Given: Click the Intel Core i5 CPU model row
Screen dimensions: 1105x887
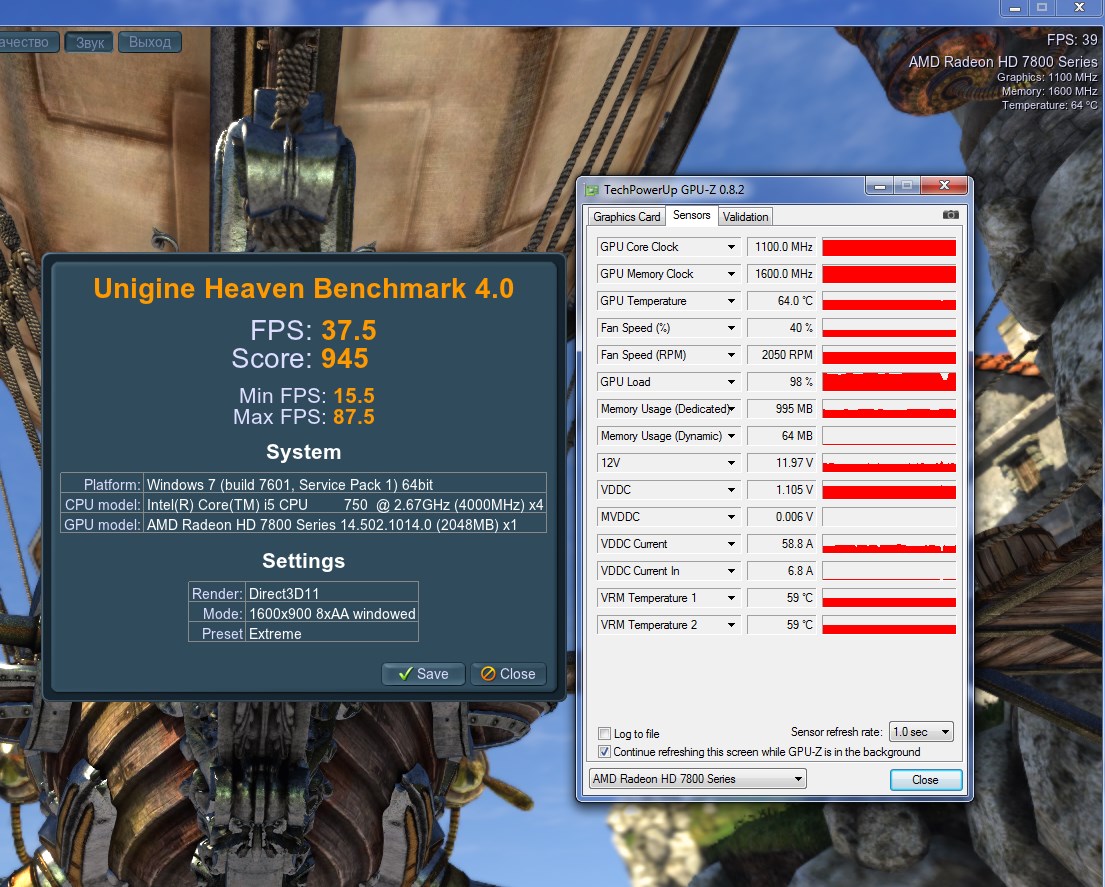Looking at the screenshot, I should (x=304, y=504).
